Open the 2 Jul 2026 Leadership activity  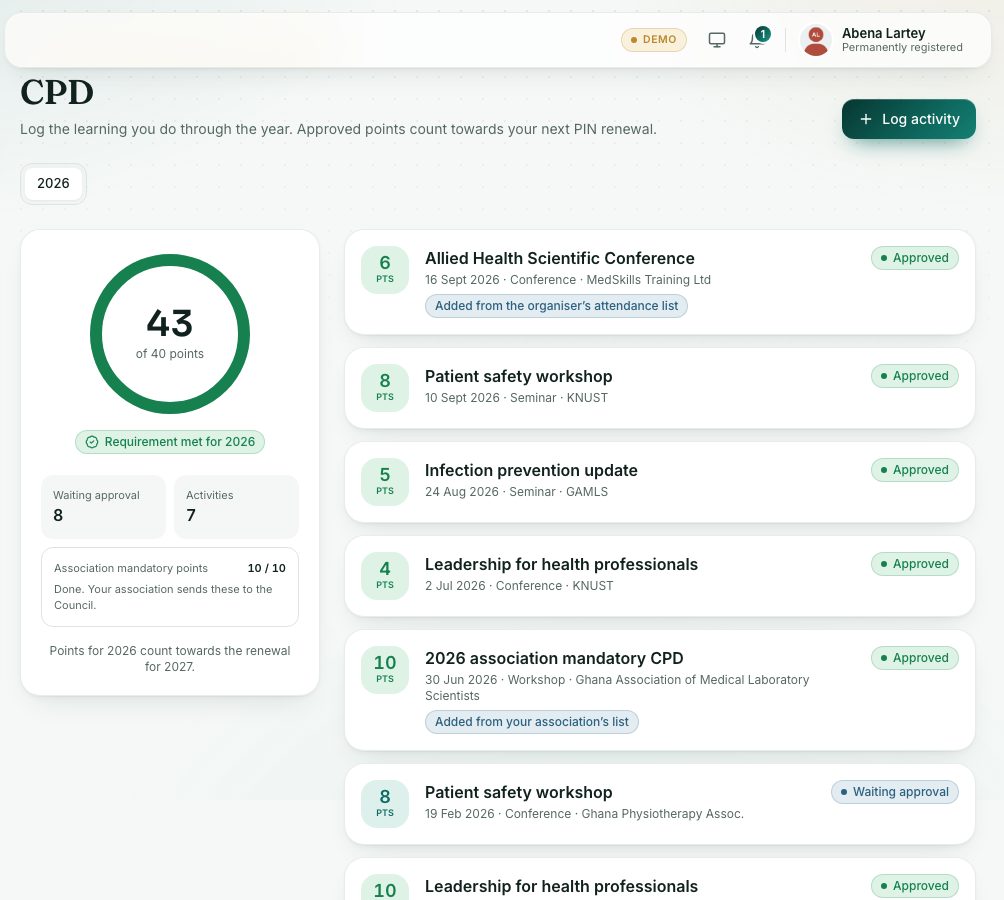point(660,576)
